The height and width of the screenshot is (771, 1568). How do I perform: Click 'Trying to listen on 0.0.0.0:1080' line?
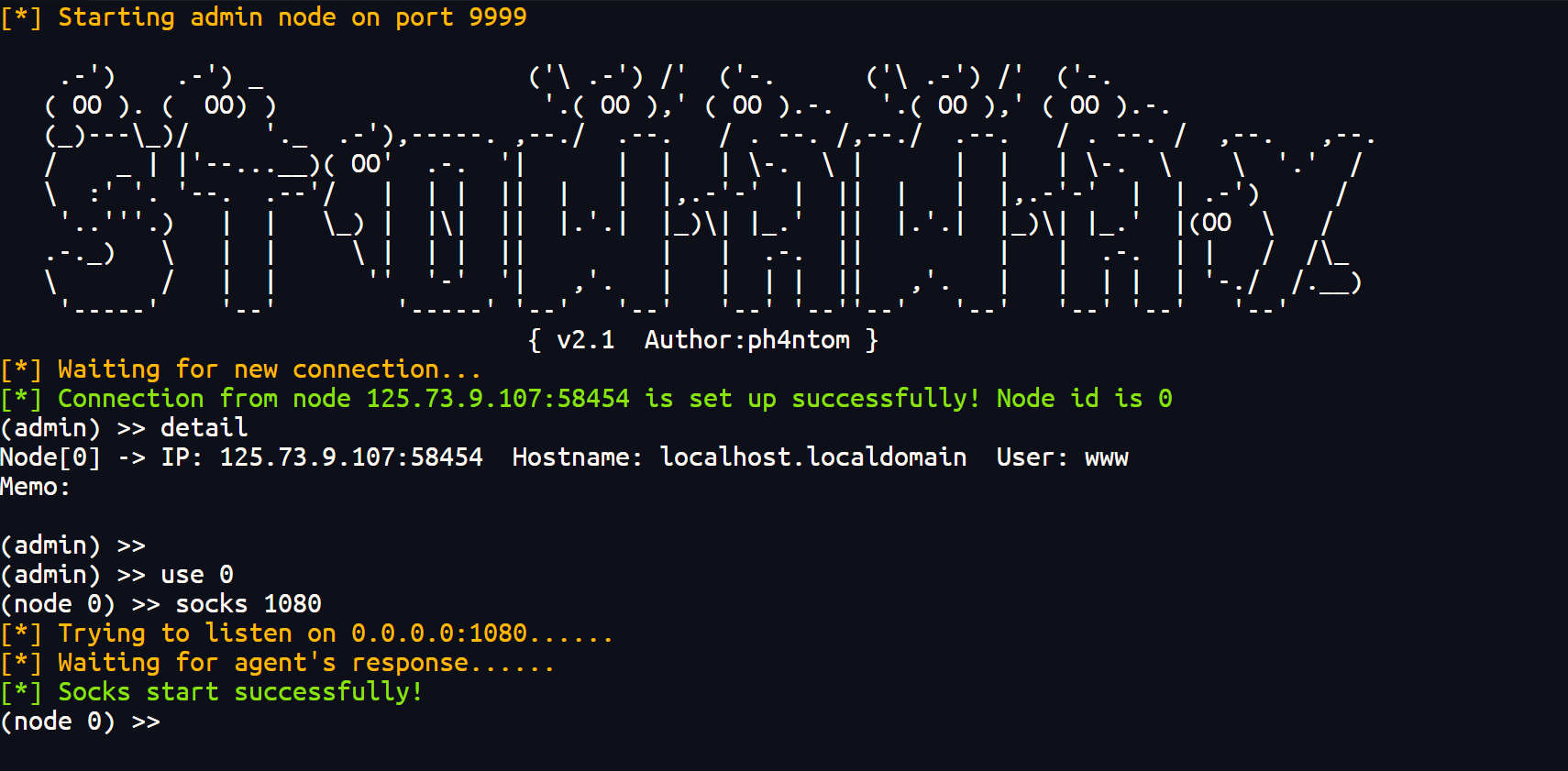click(307, 633)
